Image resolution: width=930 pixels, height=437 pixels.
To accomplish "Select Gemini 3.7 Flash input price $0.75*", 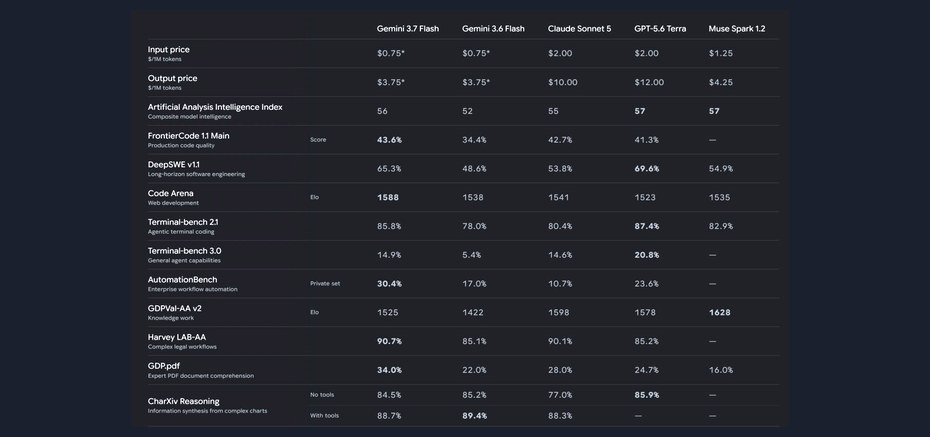I will (391, 53).
